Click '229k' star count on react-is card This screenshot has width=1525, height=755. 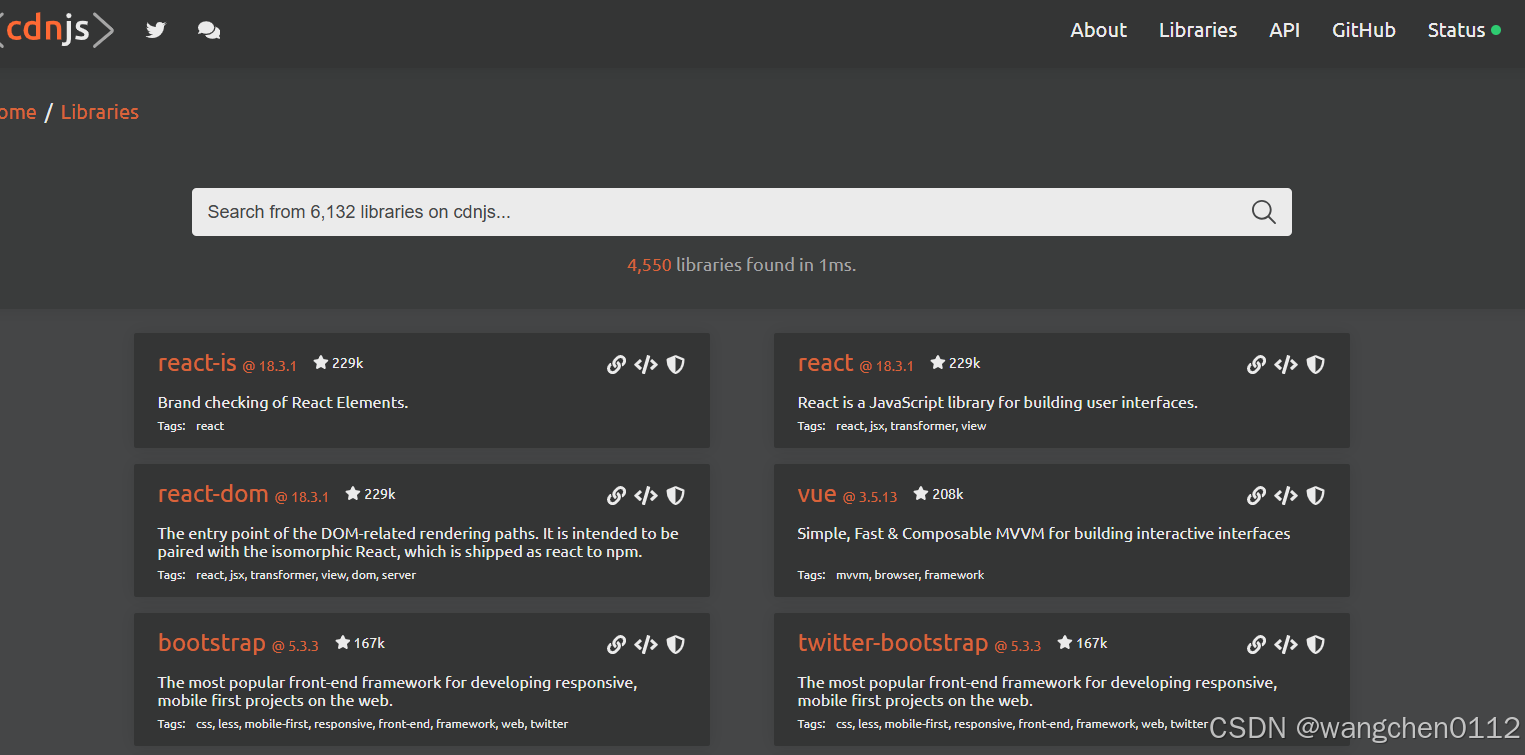pos(347,363)
